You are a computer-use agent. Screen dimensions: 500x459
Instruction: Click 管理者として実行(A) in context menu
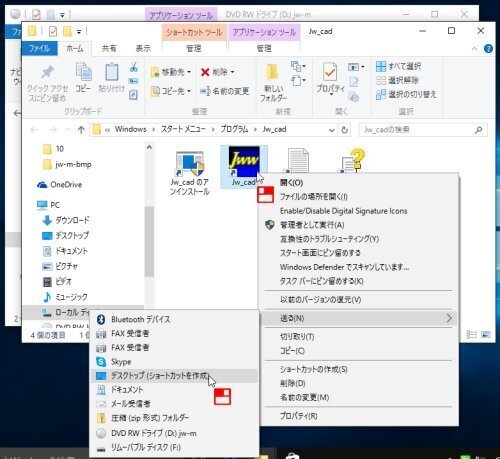tap(359, 225)
